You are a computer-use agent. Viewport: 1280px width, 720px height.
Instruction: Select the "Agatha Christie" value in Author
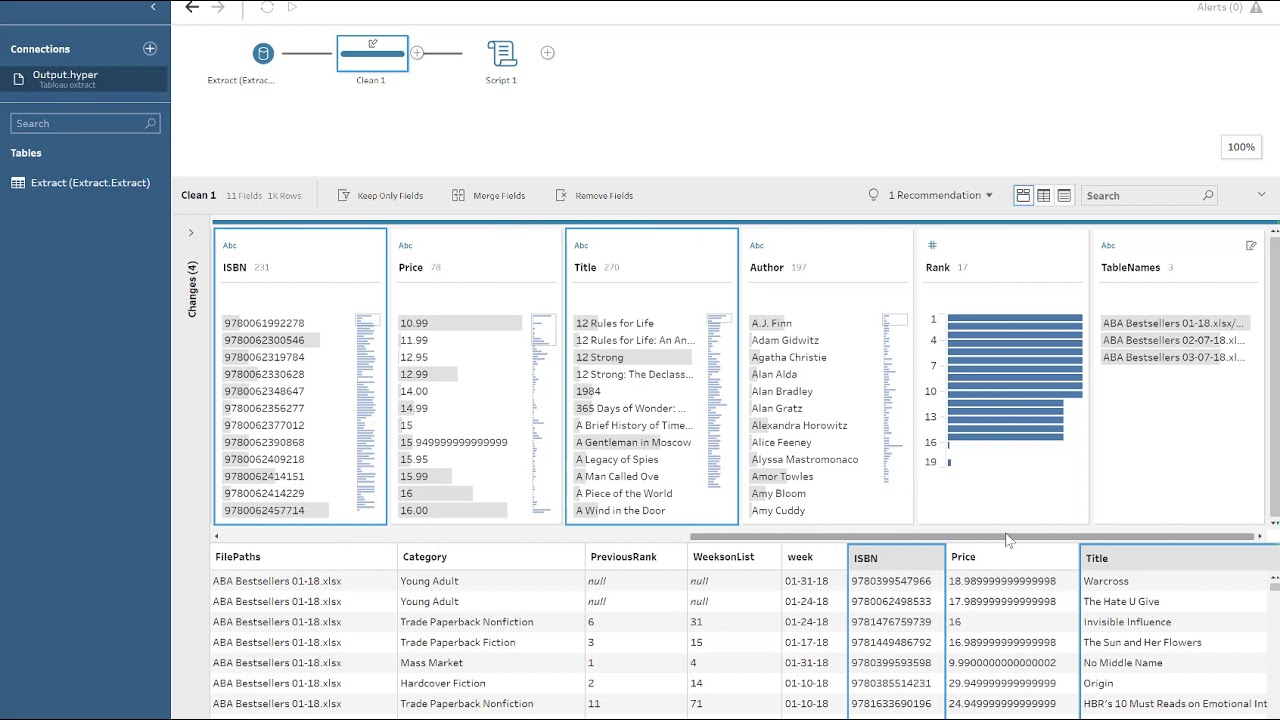tap(789, 357)
